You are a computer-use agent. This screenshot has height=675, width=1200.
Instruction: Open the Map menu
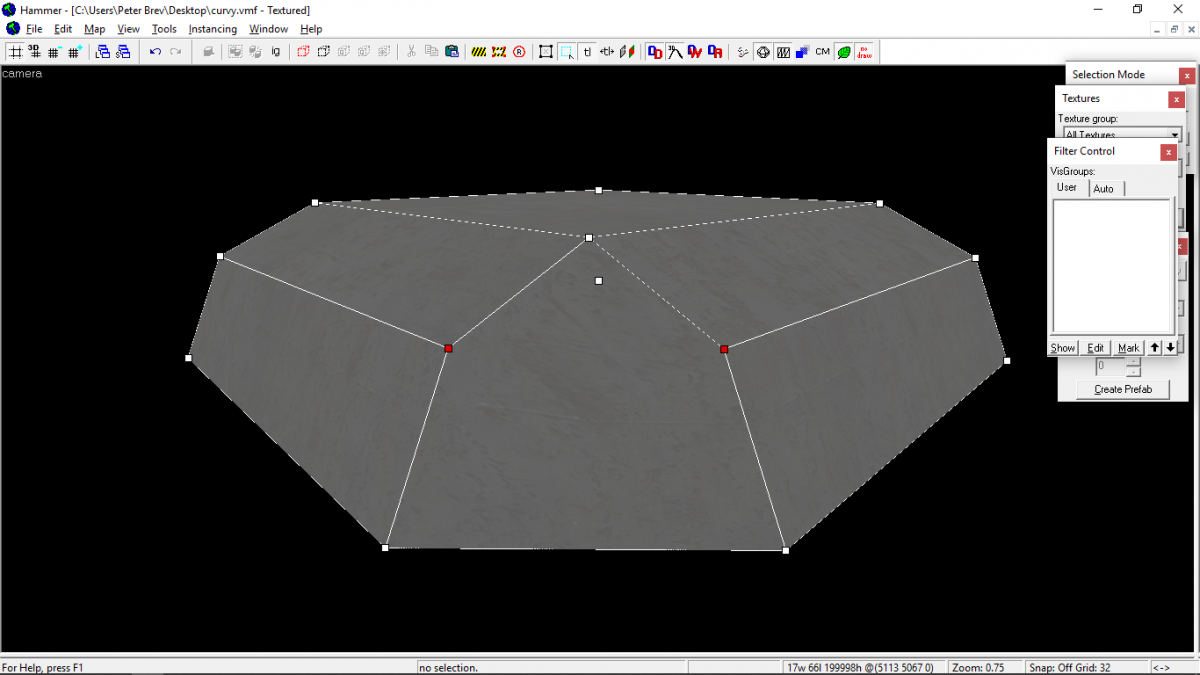coord(94,29)
